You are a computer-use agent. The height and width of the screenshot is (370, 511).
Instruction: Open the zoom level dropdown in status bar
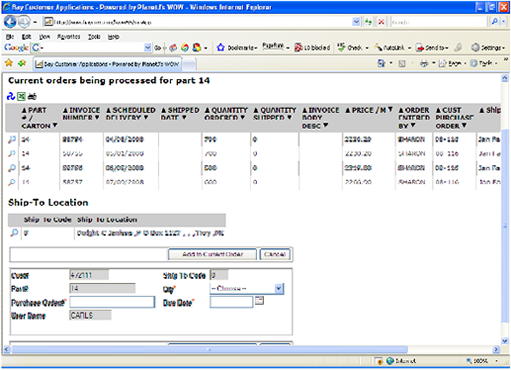(x=496, y=361)
